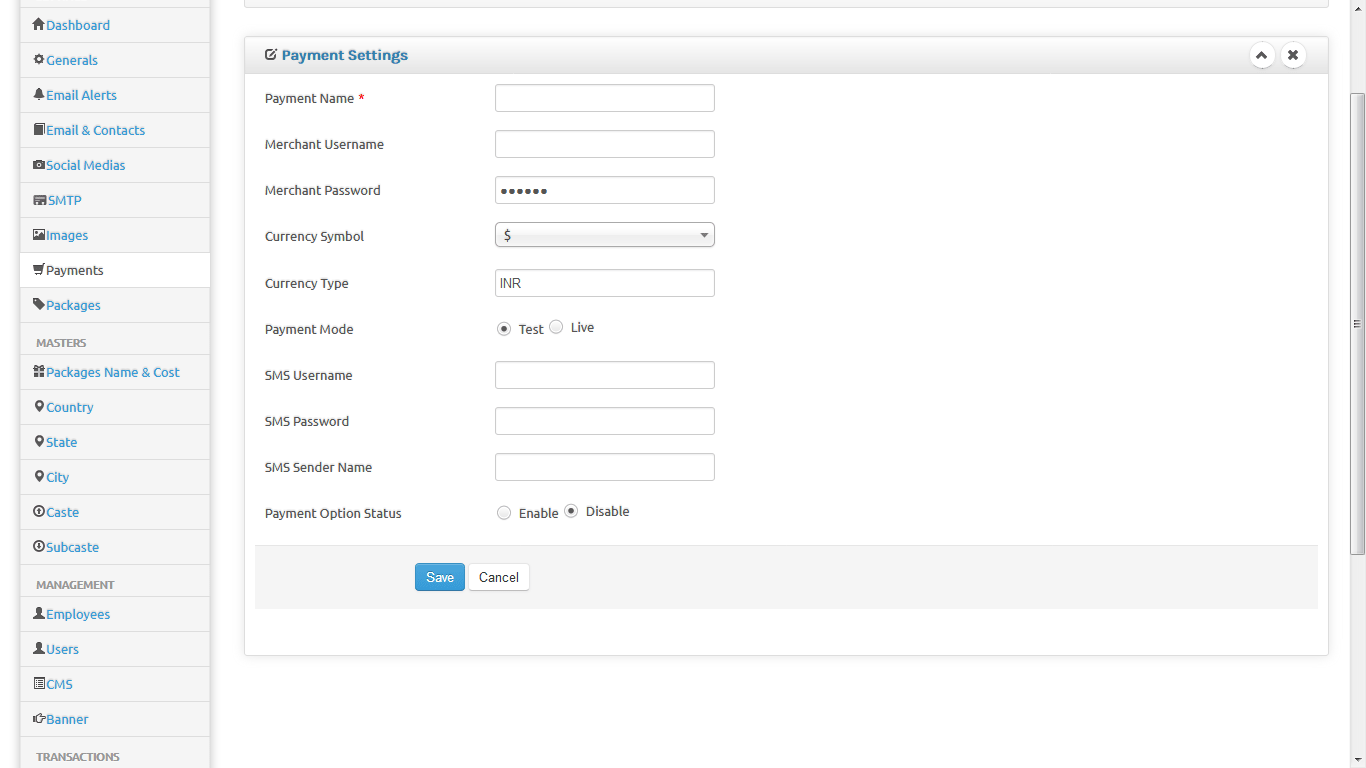This screenshot has height=768, width=1366.
Task: Click the Images picture icon
Action: 39,234
